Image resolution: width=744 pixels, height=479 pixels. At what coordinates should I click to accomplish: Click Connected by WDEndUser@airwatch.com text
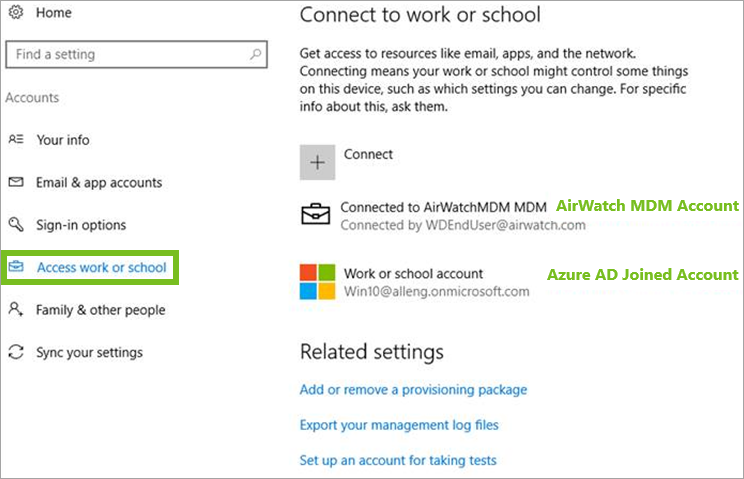(x=463, y=225)
